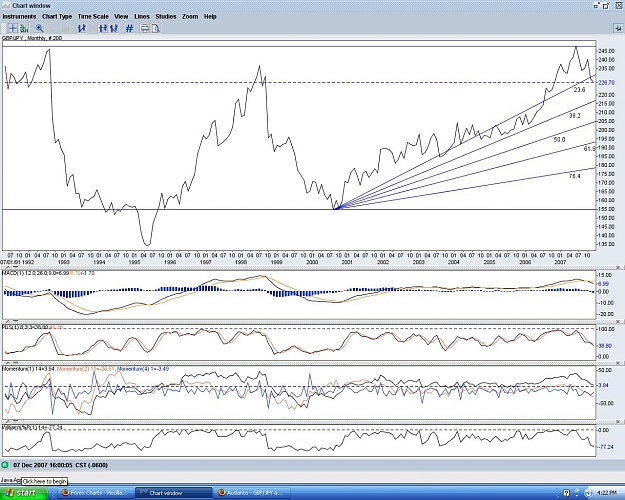This screenshot has width=625, height=500.
Task: Switch to Auslanco GBP/JPY Firefox taskbar window
Action: (x=252, y=493)
